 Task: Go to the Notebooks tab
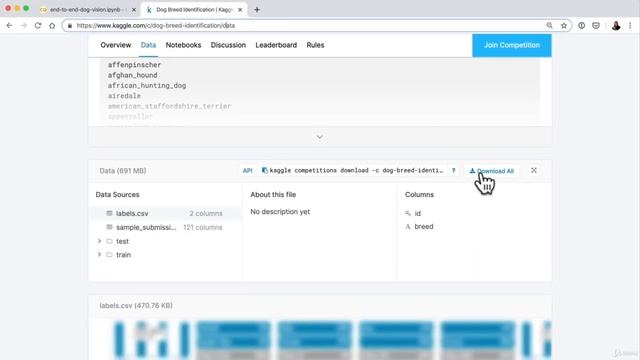(183, 45)
